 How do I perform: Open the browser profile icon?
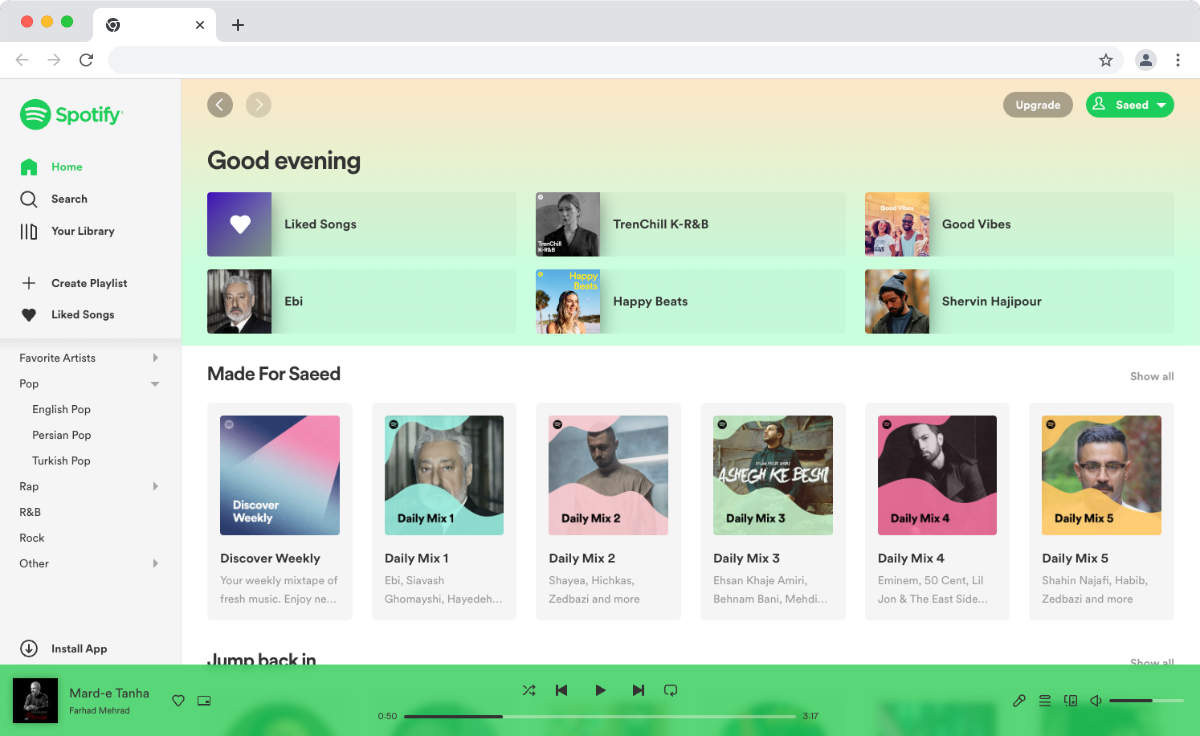pos(1146,60)
